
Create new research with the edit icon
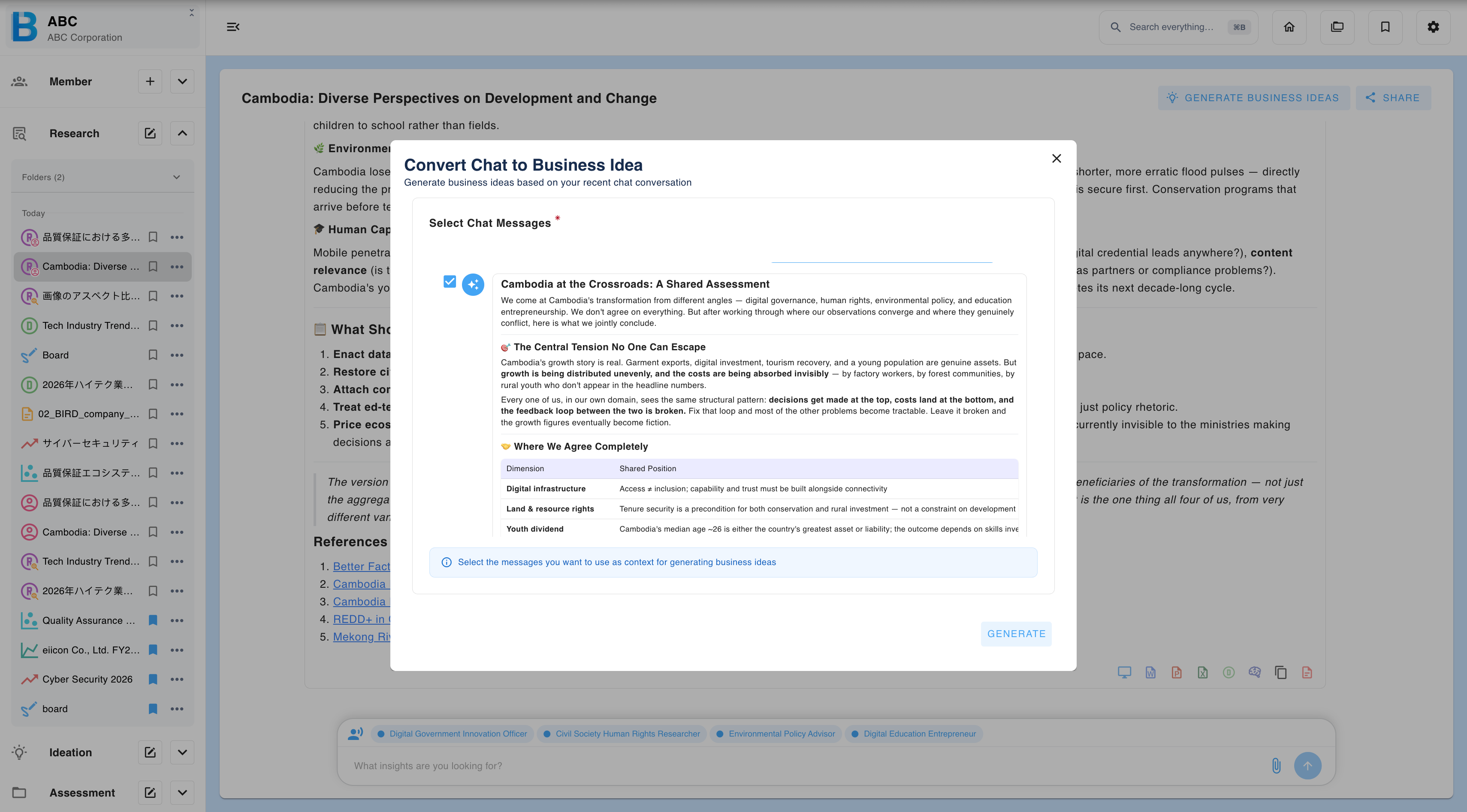[x=150, y=133]
